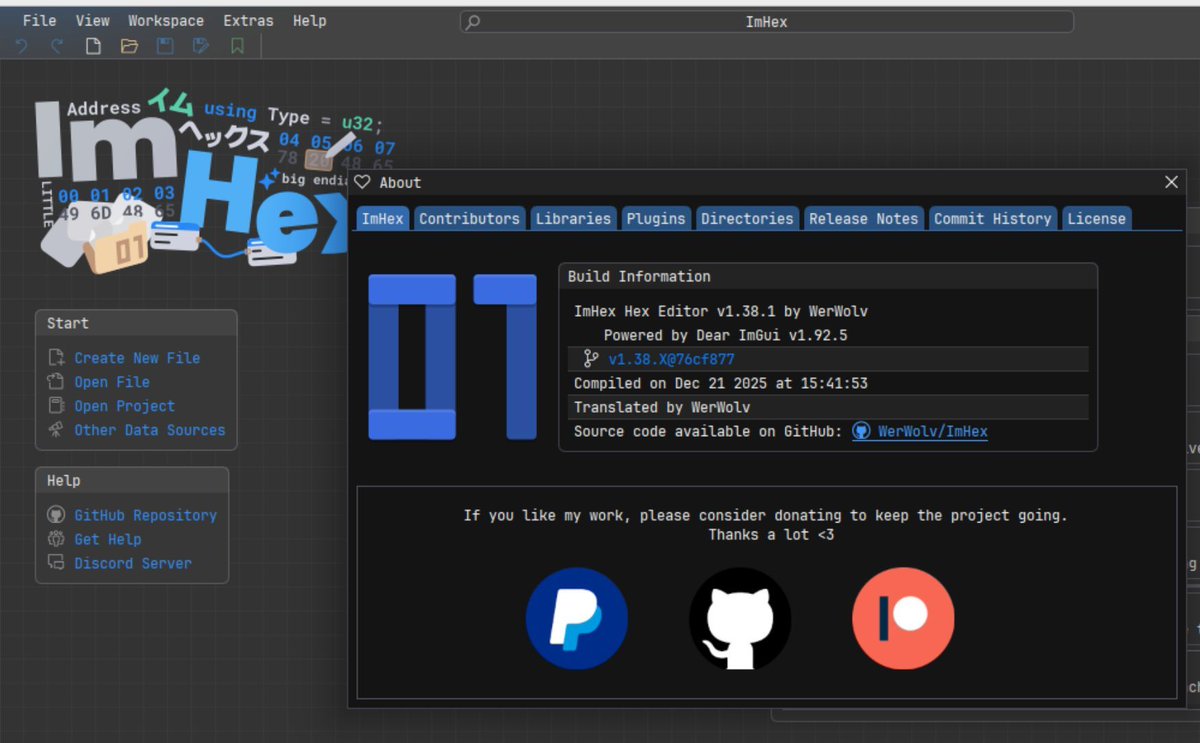This screenshot has height=743, width=1200.
Task: Click the GitHub Repository icon in Help
Action: tap(57, 515)
